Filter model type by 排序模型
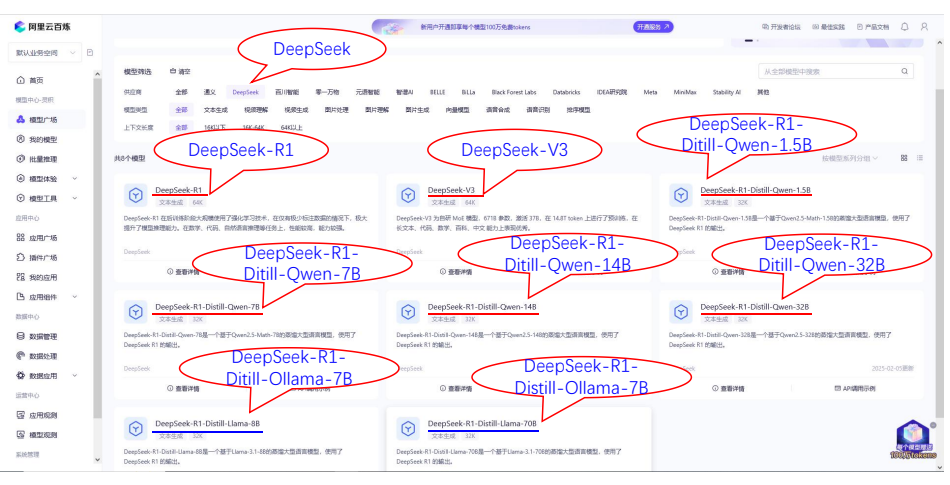 click(578, 110)
